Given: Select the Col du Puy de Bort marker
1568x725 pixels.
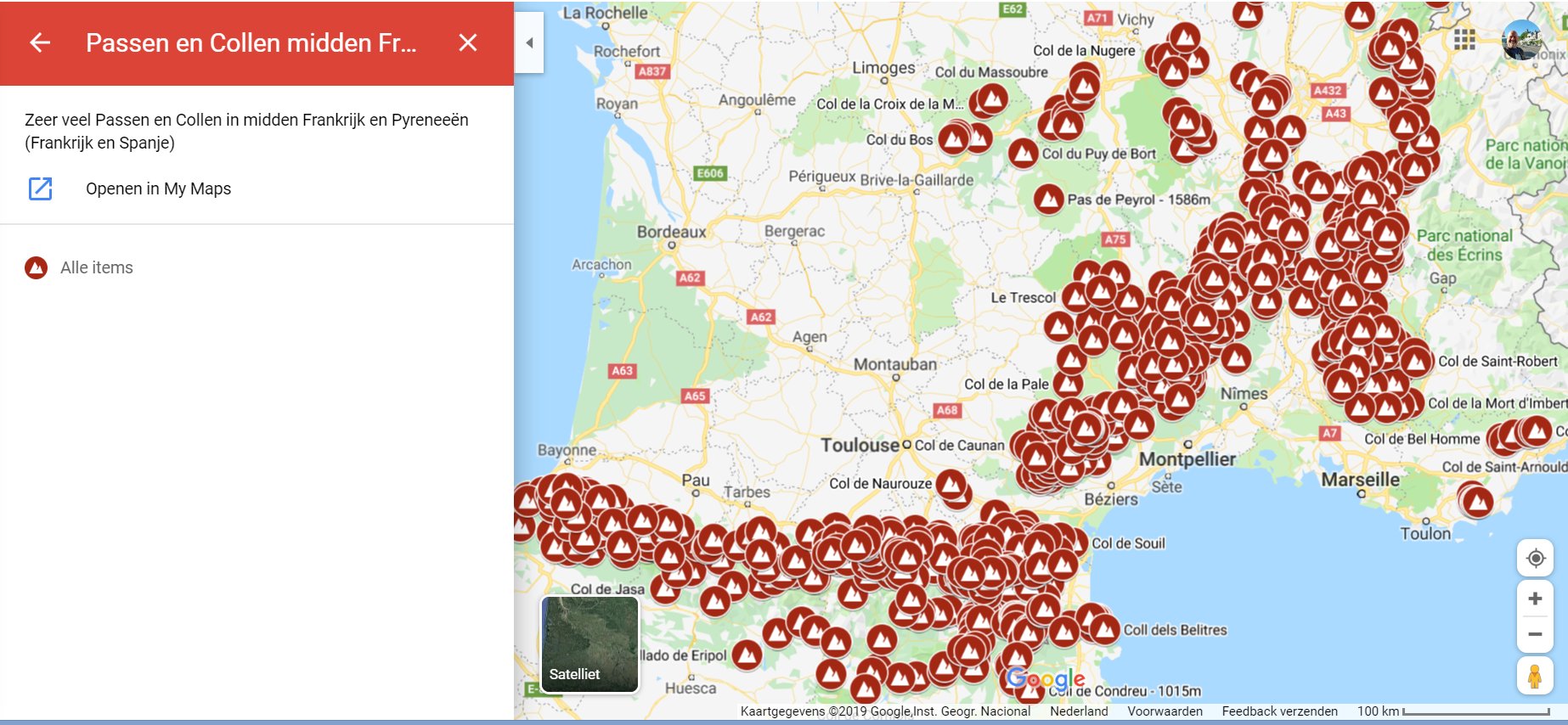Looking at the screenshot, I should pos(1024,154).
